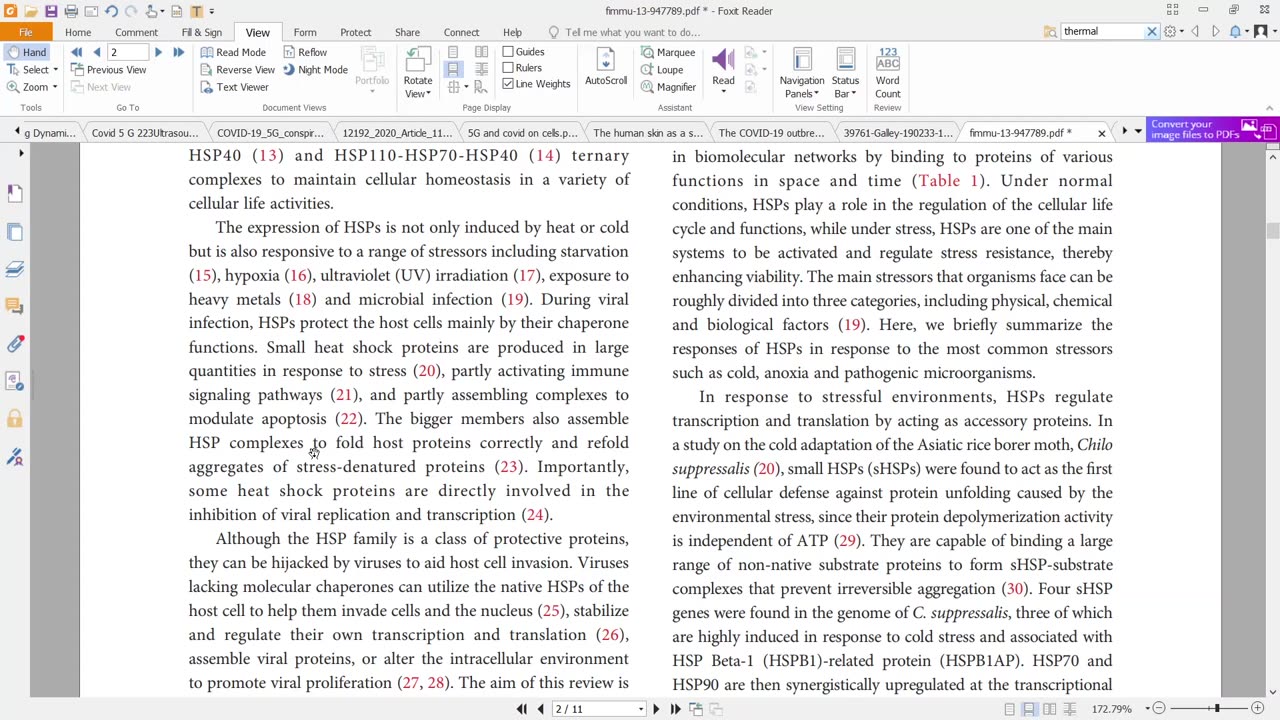Screen dimensions: 1280x720
Task: Open the layers panel in the sidebar
Action: [x=15, y=269]
